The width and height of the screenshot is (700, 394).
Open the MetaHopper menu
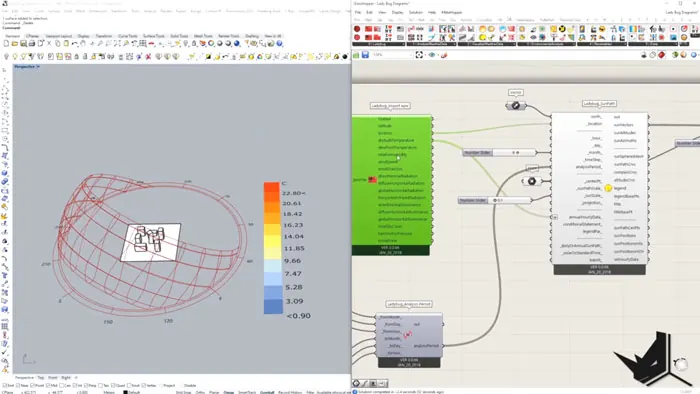click(x=452, y=12)
